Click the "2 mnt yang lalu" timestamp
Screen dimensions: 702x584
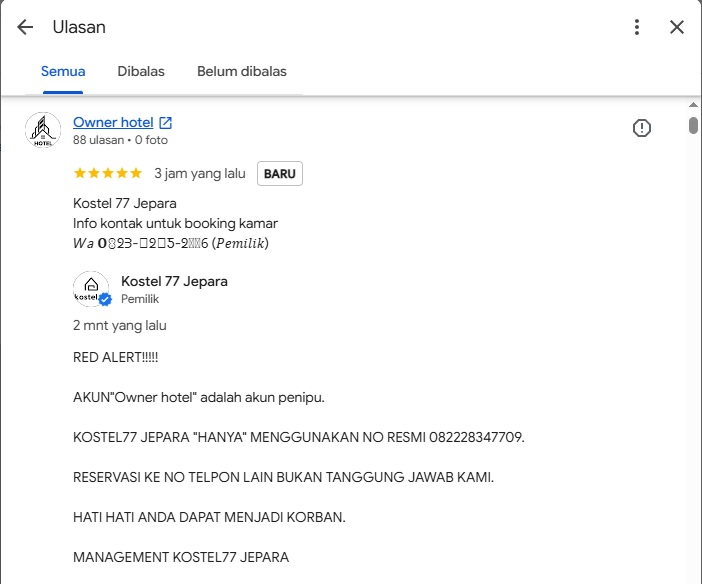[x=120, y=325]
